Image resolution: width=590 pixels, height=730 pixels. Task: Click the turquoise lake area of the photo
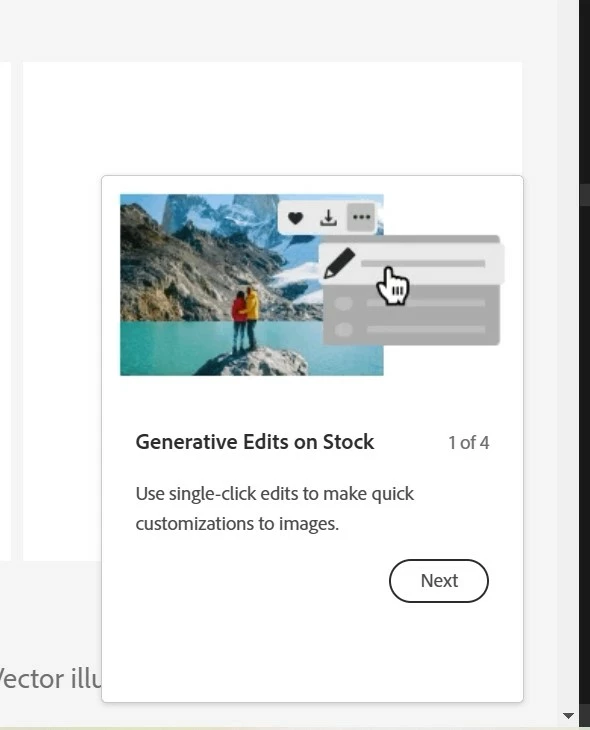172,347
